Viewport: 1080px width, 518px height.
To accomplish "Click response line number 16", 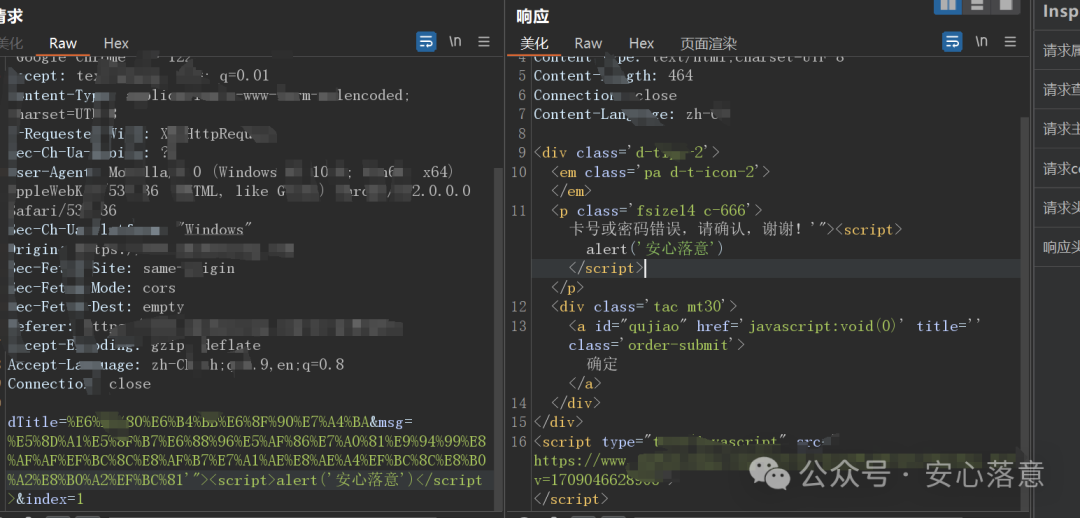I will pos(519,441).
